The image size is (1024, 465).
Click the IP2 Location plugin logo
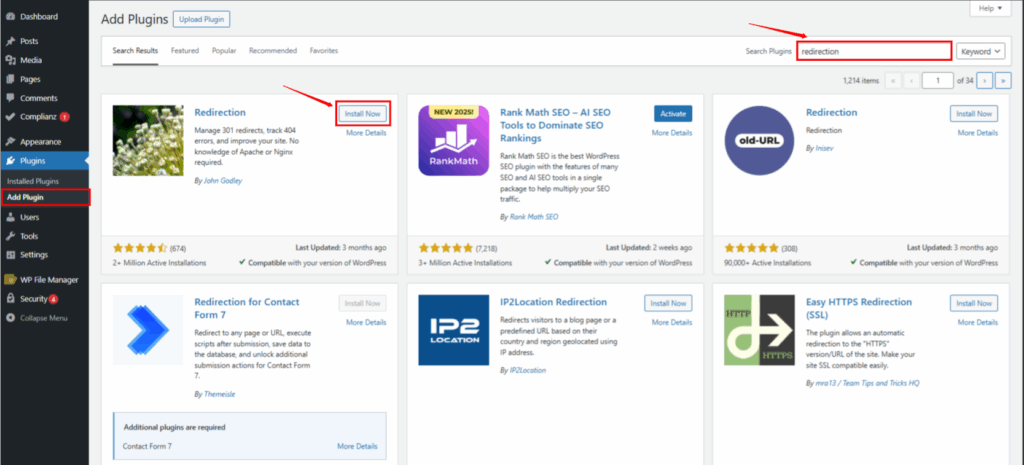(453, 330)
